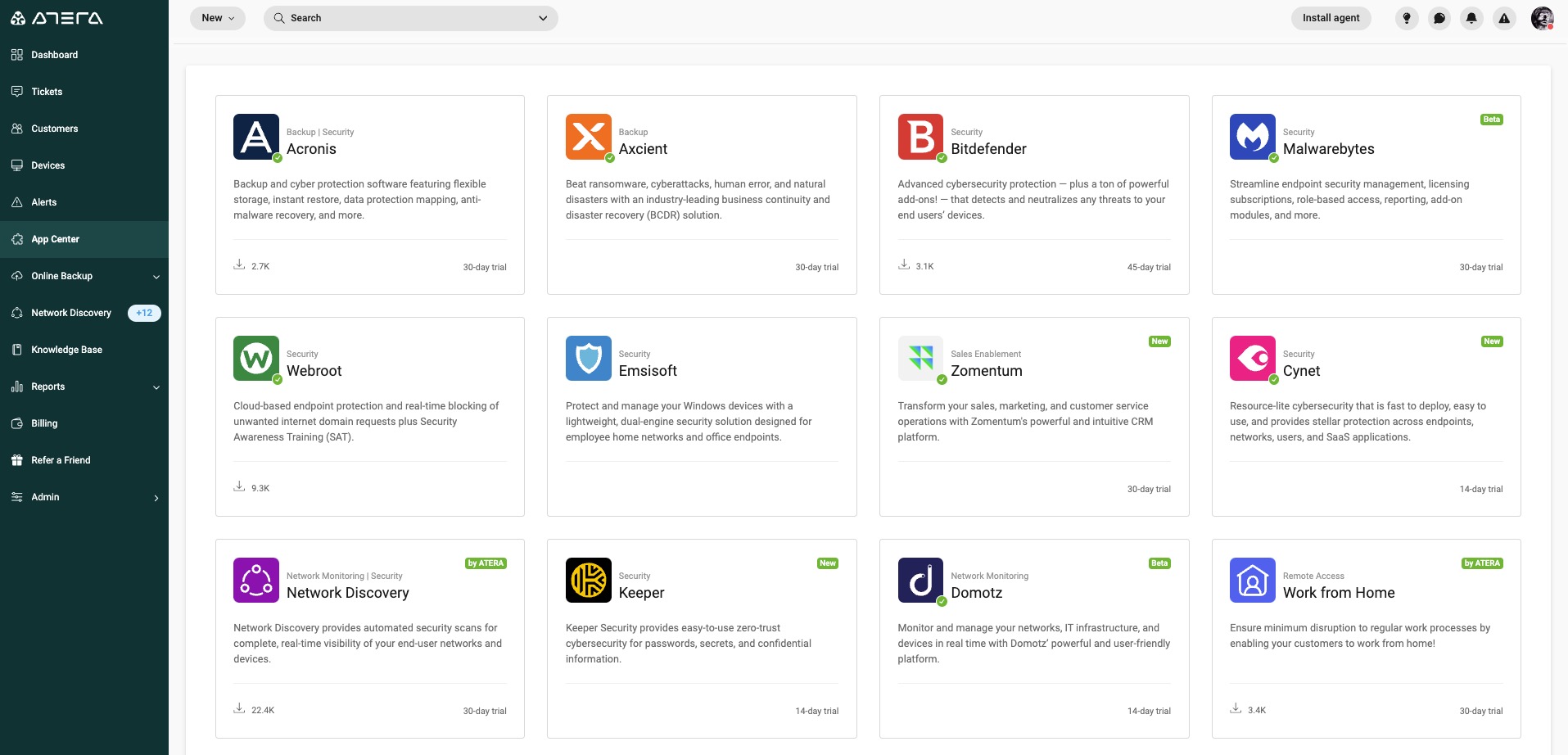This screenshot has width=1568, height=755.
Task: Expand the Search bar dropdown arrow
Action: pos(543,18)
